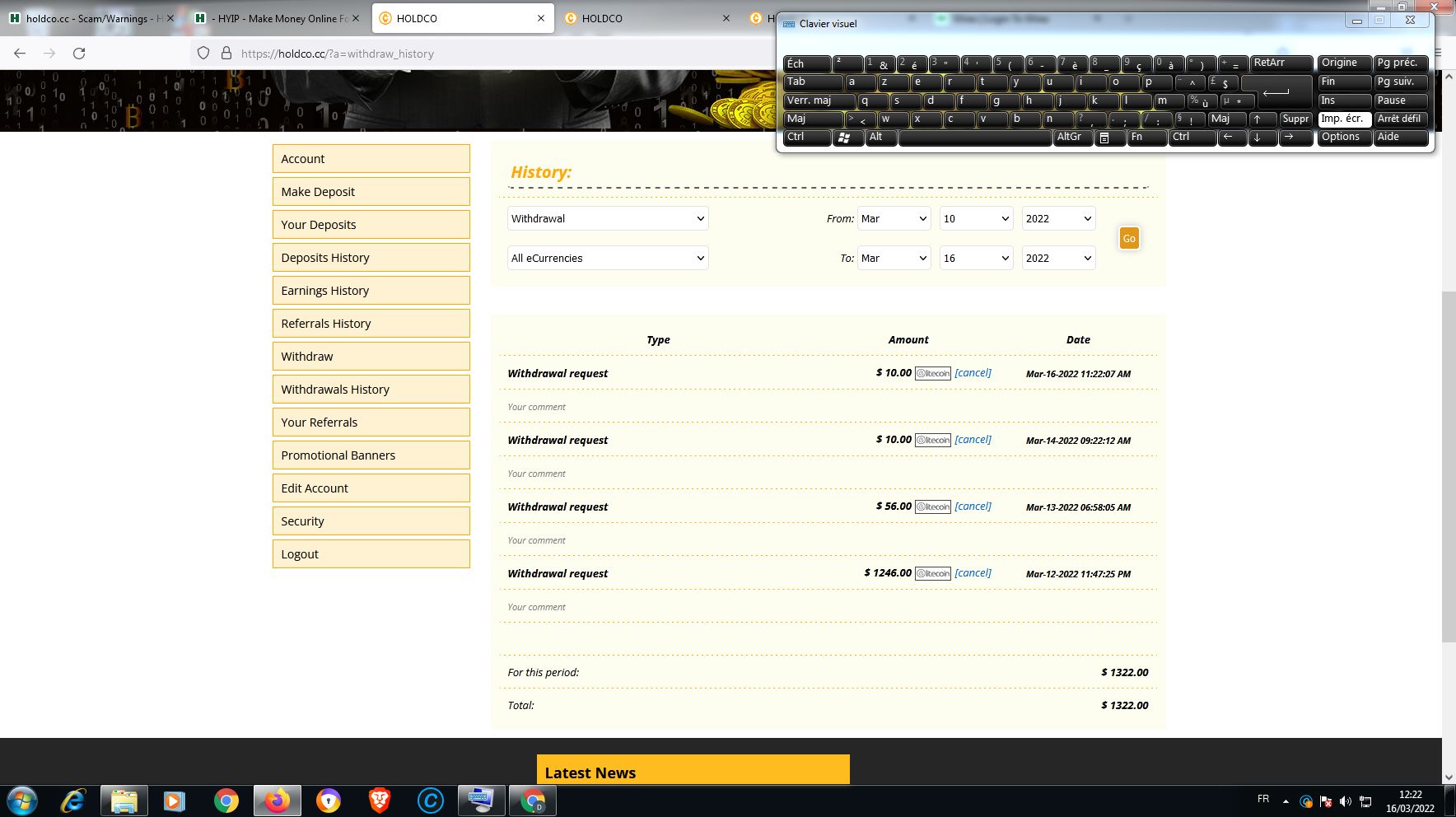Open Brave browser from the taskbar
1456x817 pixels.
[379, 800]
